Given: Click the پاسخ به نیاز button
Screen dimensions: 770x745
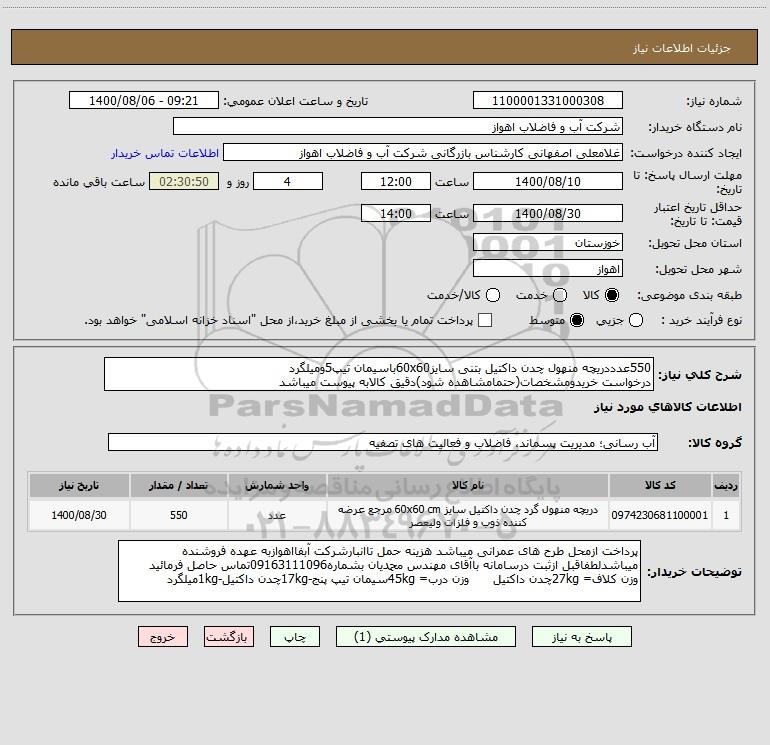Looking at the screenshot, I should coord(582,637).
